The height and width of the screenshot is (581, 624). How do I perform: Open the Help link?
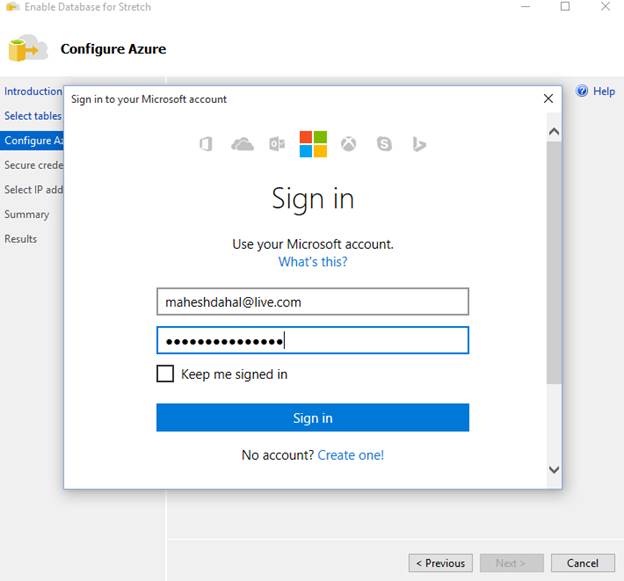pyautogui.click(x=604, y=91)
